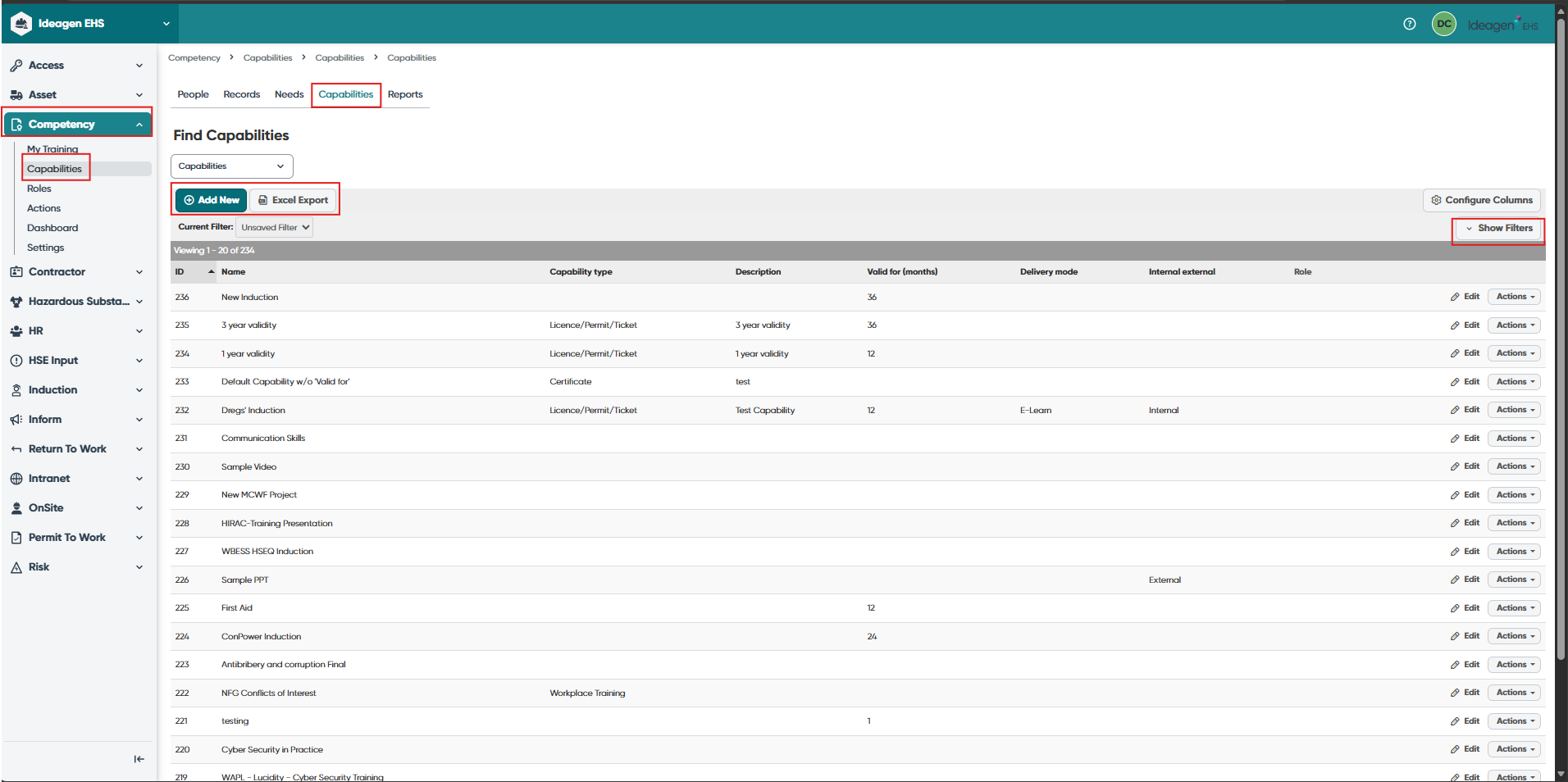Image resolution: width=1568 pixels, height=782 pixels.
Task: Click the Show Filters button
Action: [1498, 229]
